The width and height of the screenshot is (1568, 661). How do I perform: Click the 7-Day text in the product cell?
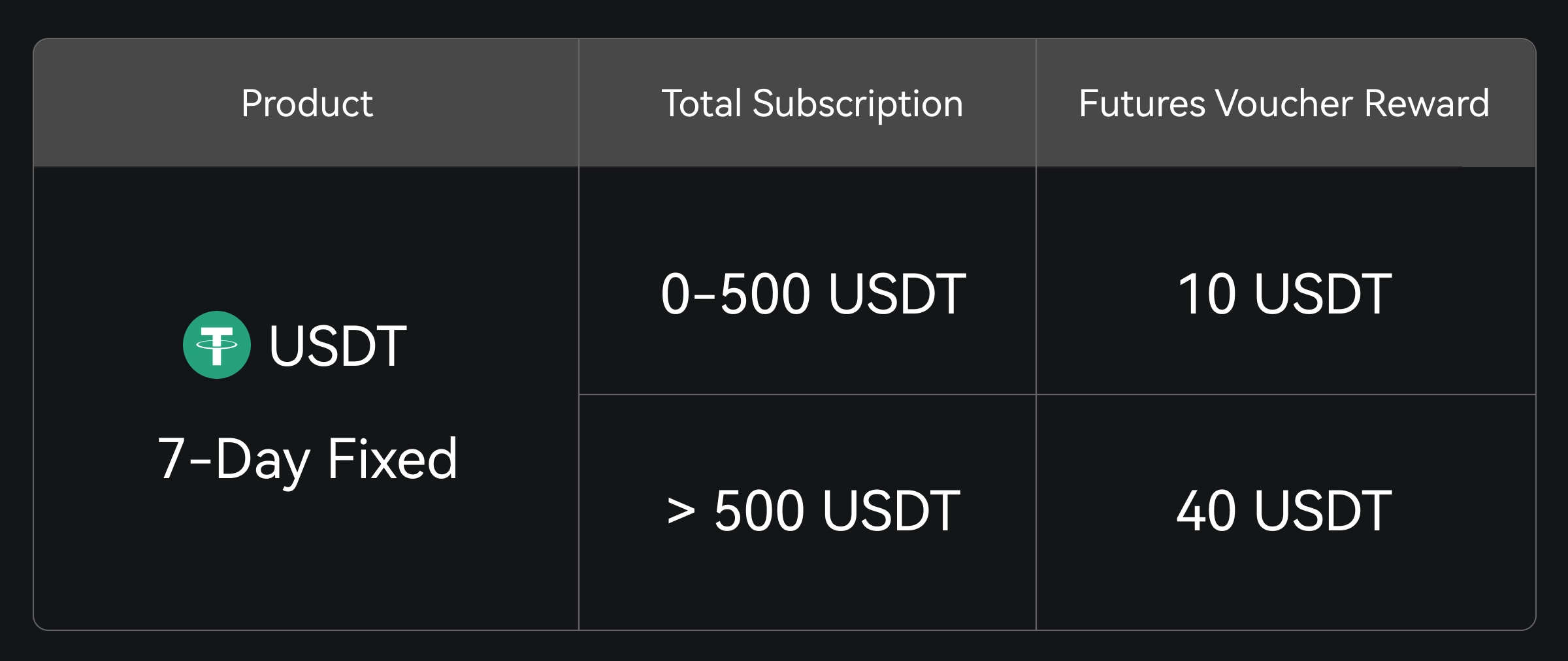click(x=234, y=459)
